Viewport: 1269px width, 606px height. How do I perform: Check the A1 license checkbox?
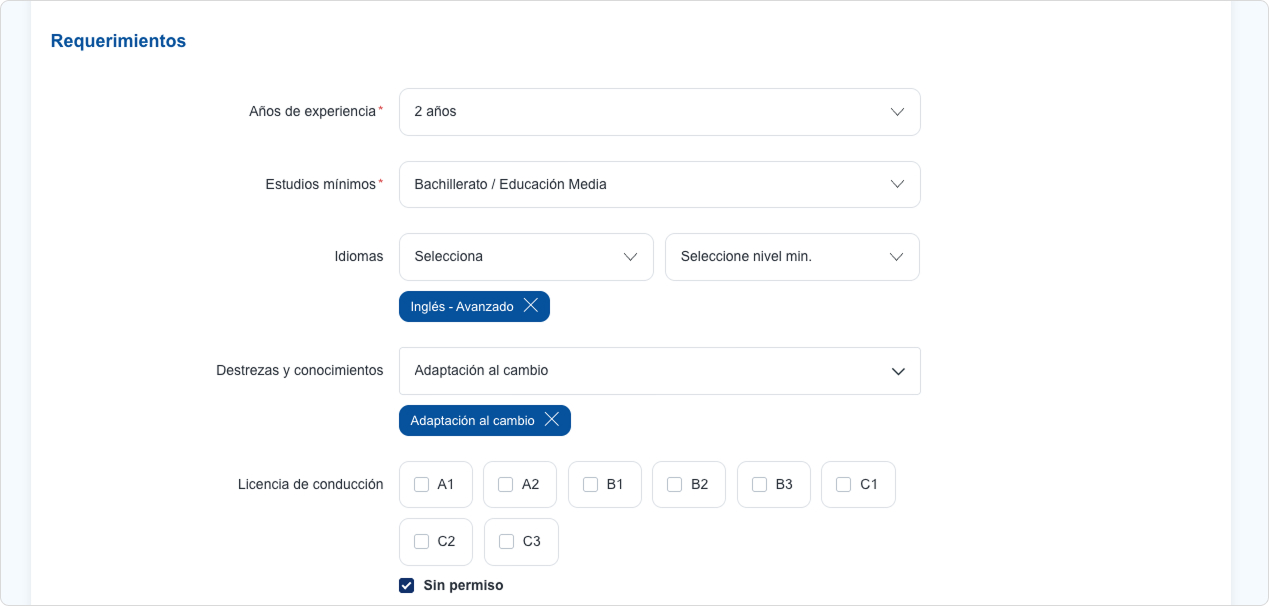[x=422, y=485]
